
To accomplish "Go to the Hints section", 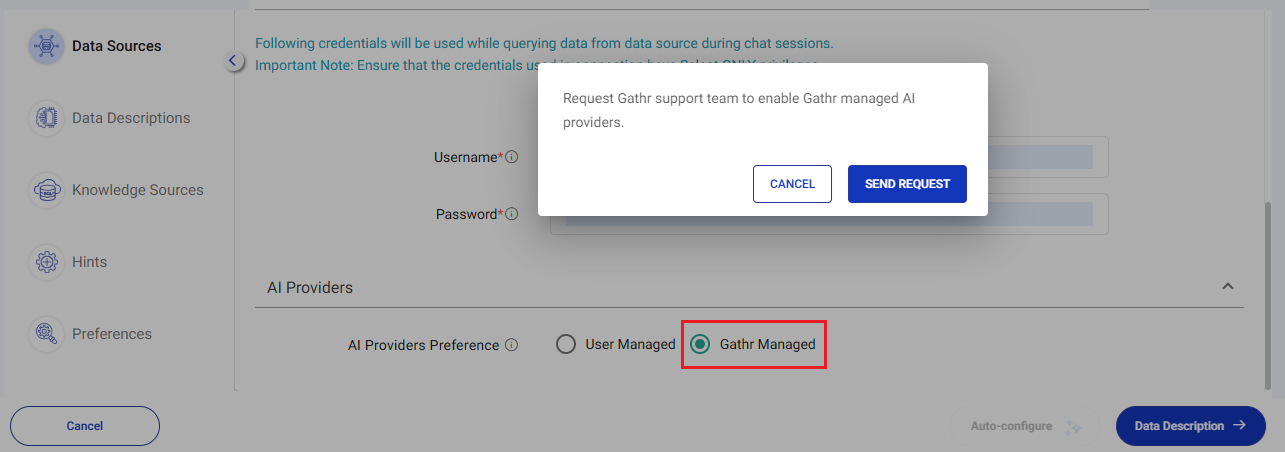I will 89,262.
